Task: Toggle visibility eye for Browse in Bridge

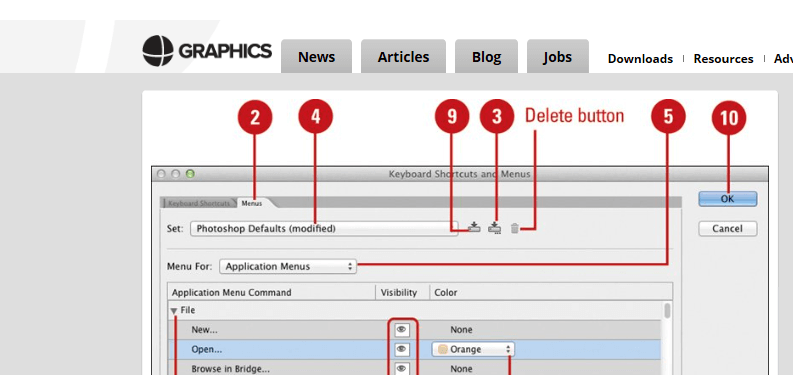Action: [x=402, y=369]
